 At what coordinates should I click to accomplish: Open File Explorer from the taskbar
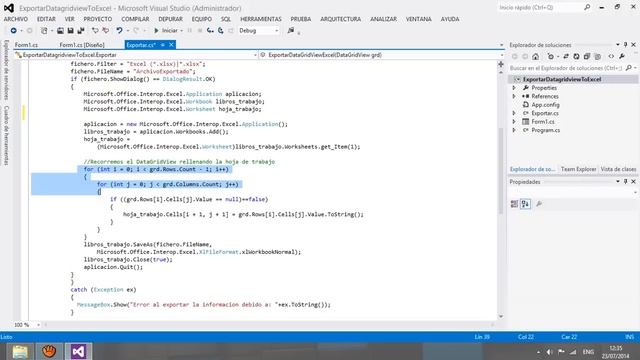(x=20, y=351)
